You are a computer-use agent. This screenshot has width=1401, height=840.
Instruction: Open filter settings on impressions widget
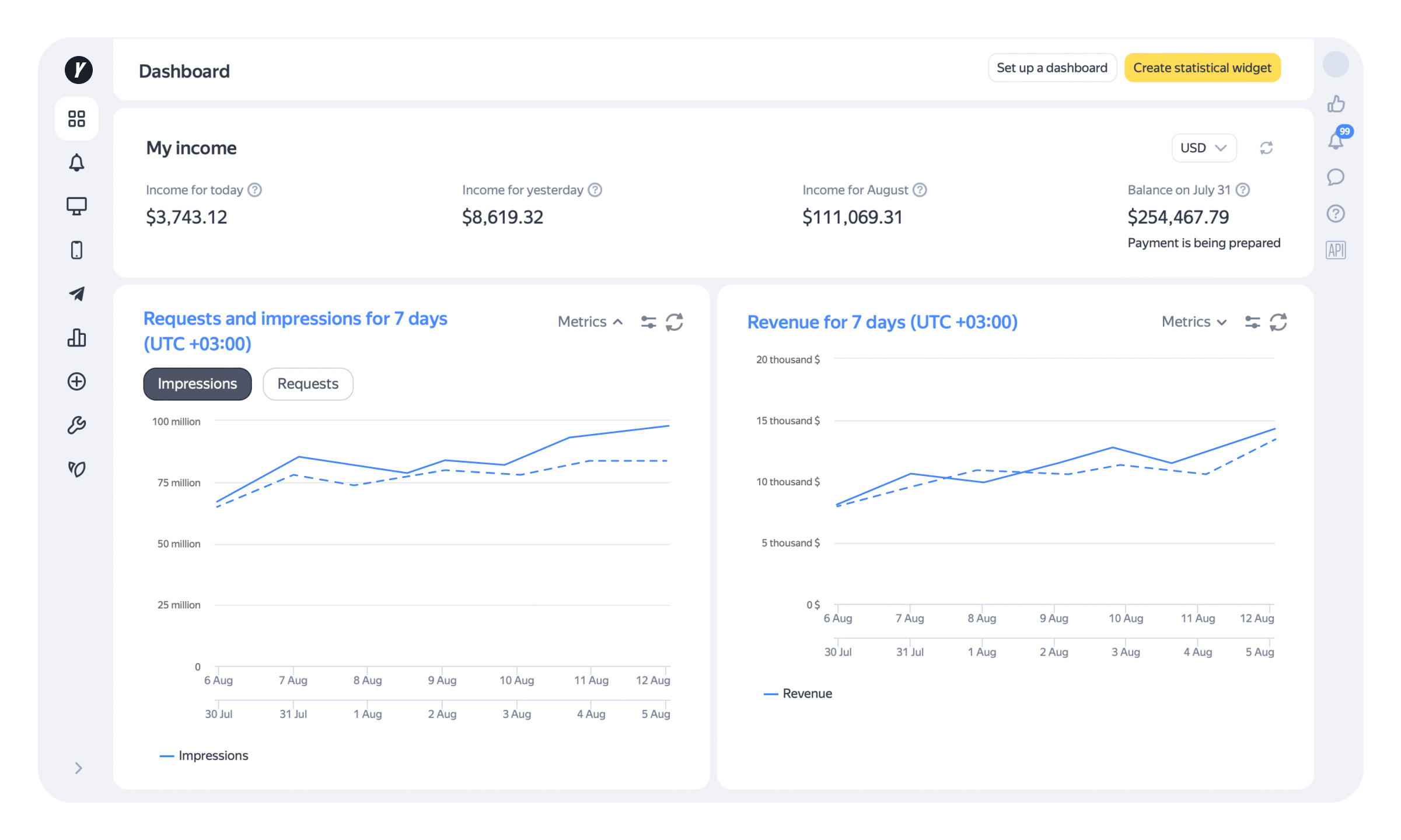[x=648, y=321]
